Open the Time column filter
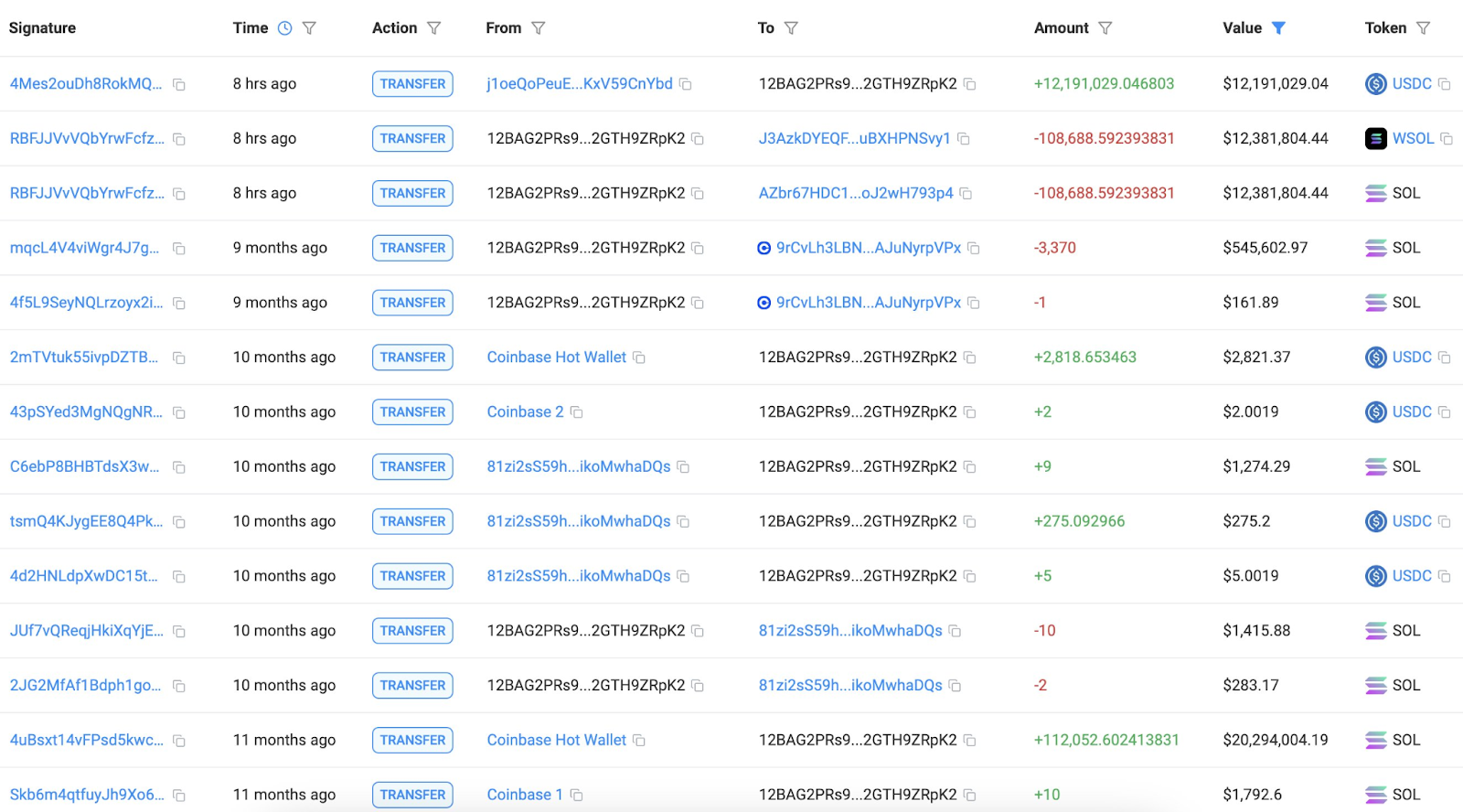The image size is (1463, 812). 310,28
